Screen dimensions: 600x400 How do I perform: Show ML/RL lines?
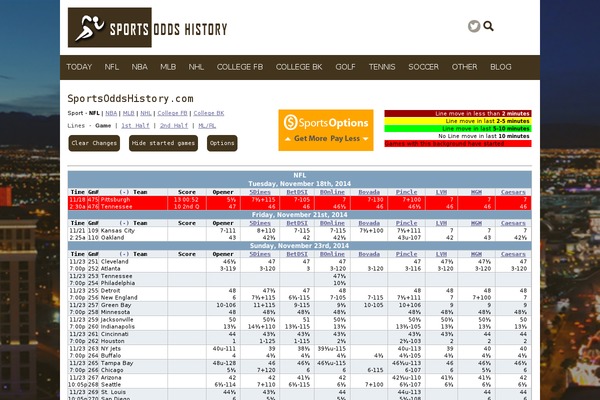click(x=207, y=126)
